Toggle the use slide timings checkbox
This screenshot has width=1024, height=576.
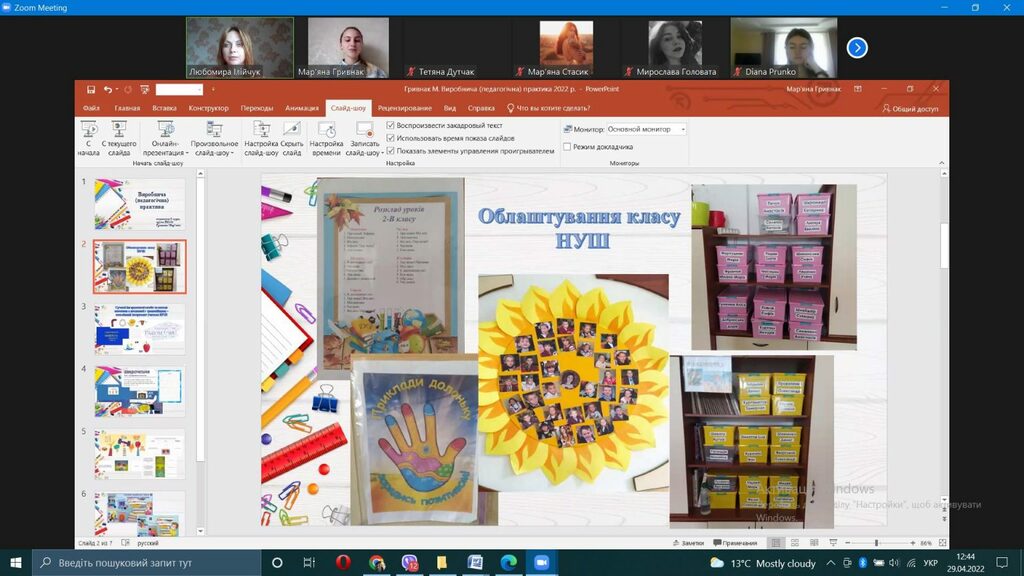[x=391, y=138]
